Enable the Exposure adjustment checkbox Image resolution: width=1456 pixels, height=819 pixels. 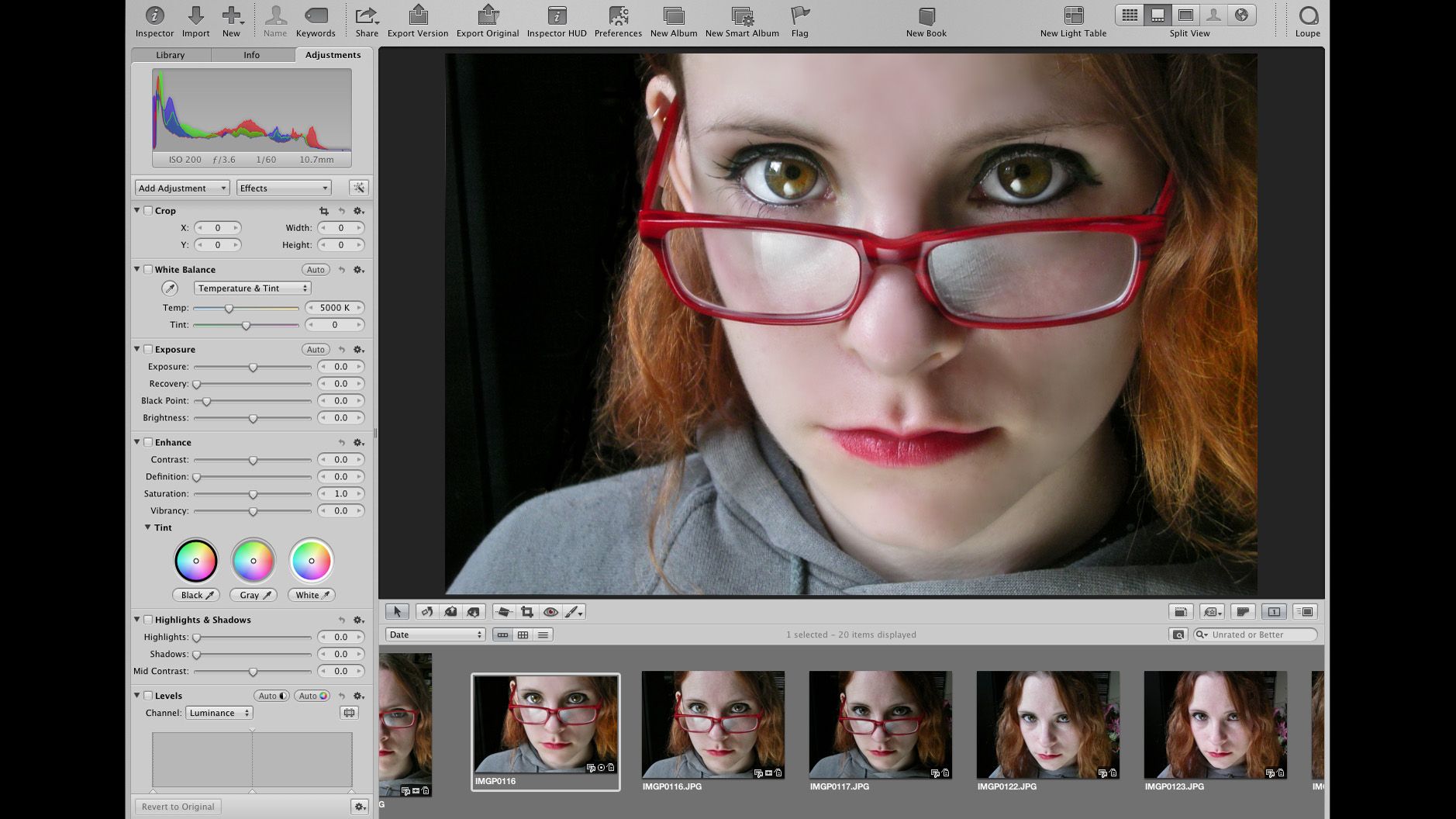pyautogui.click(x=147, y=349)
